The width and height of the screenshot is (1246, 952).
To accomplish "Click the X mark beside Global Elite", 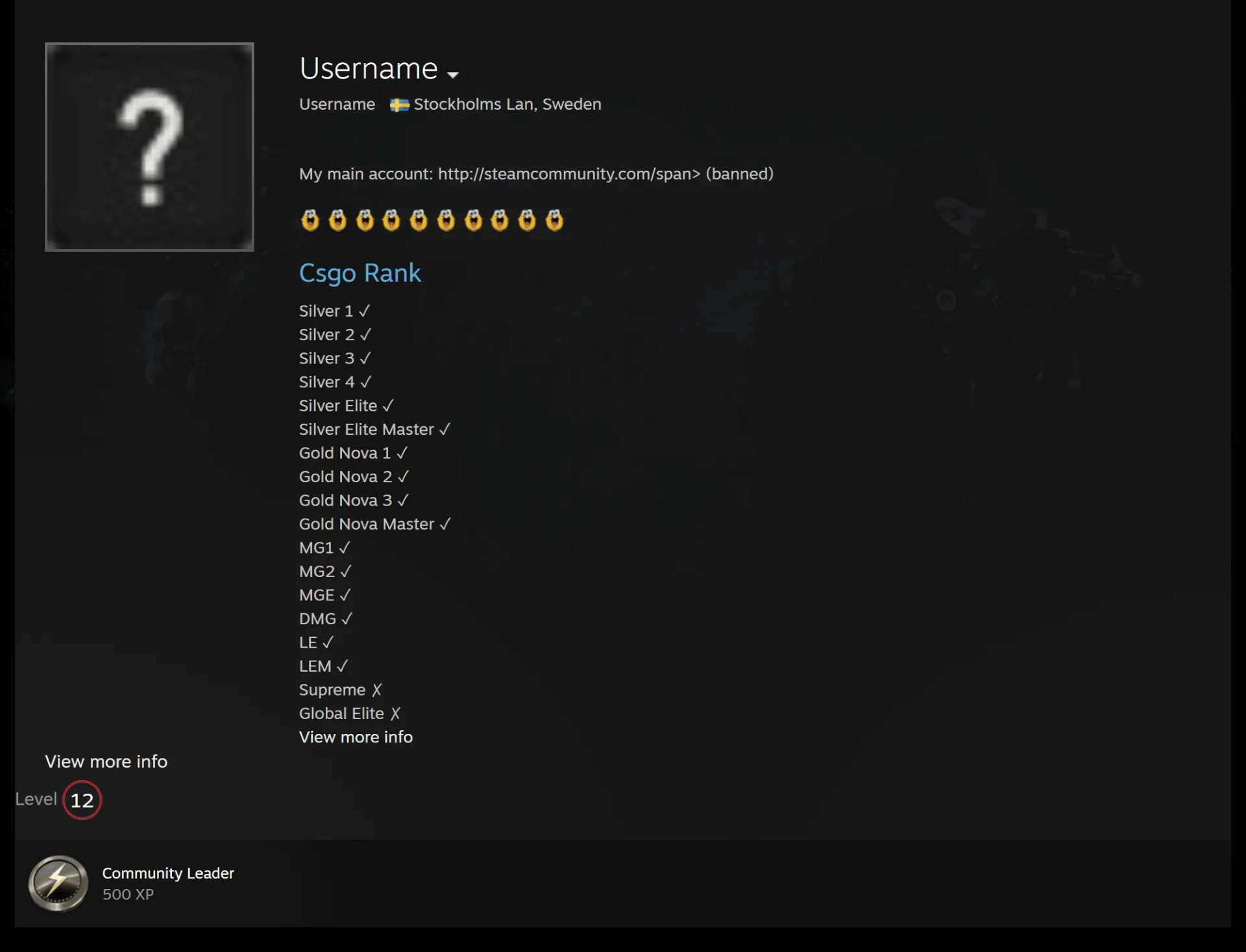I will [395, 714].
